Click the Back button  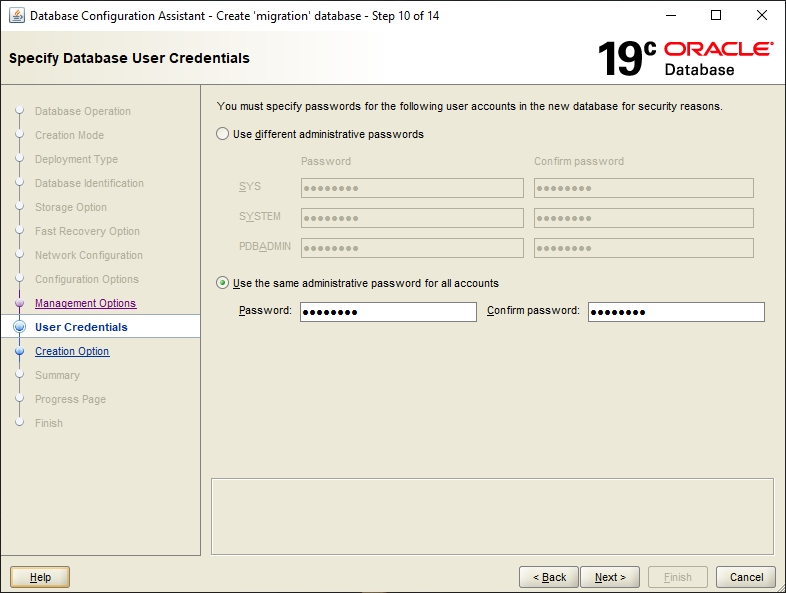(549, 577)
